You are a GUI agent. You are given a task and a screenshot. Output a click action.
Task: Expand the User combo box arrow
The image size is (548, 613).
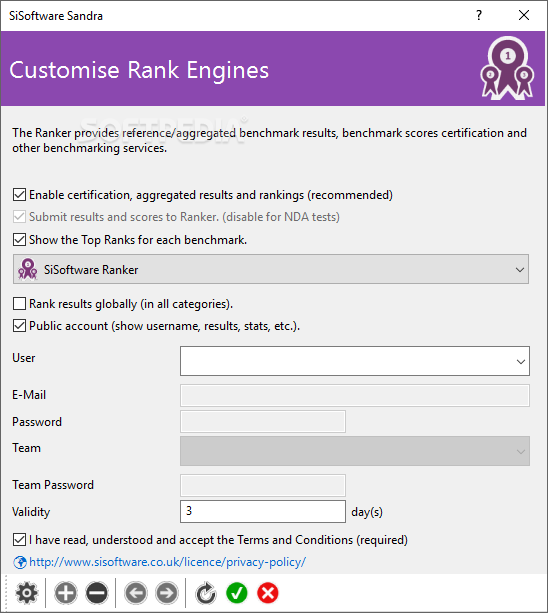tap(521, 361)
